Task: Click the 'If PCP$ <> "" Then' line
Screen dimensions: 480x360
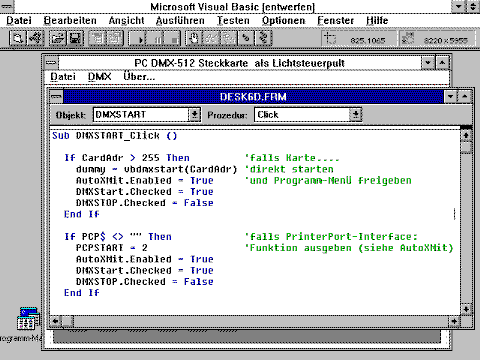Action: coord(118,236)
